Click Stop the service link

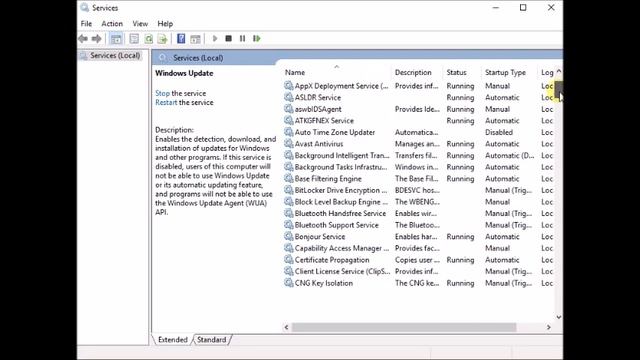tap(162, 93)
